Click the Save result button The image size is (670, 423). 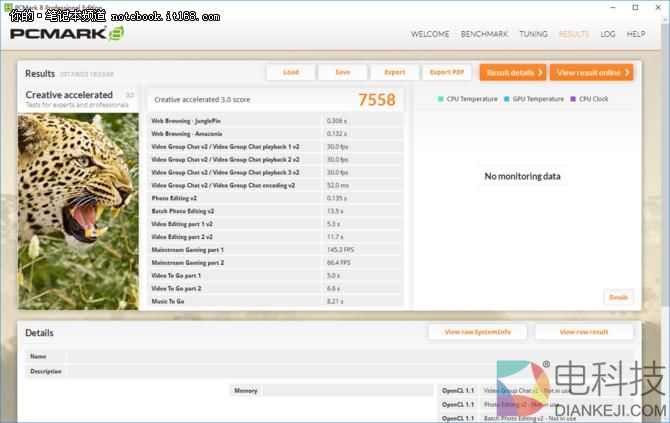point(342,72)
